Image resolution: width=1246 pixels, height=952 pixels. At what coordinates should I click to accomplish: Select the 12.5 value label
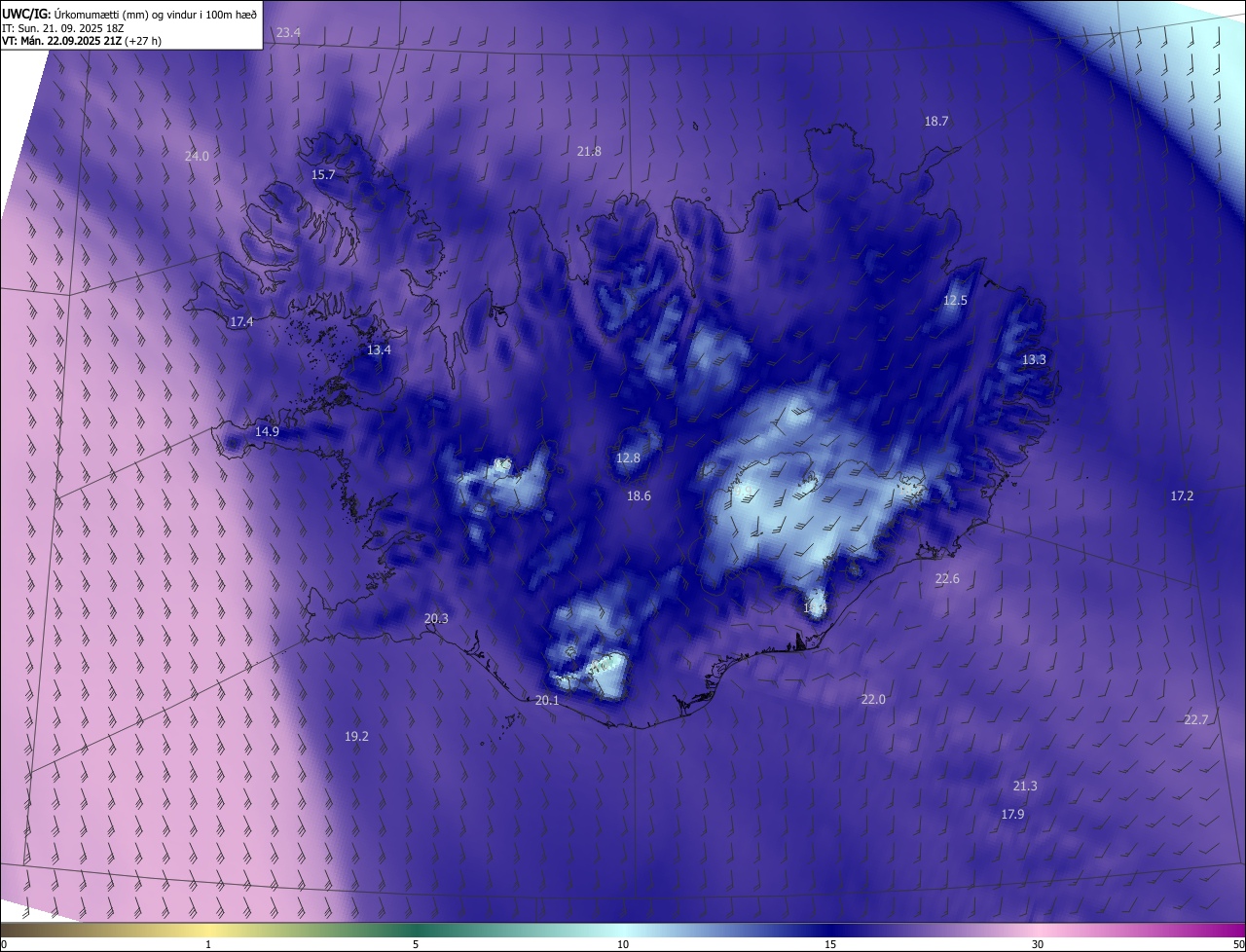click(955, 301)
